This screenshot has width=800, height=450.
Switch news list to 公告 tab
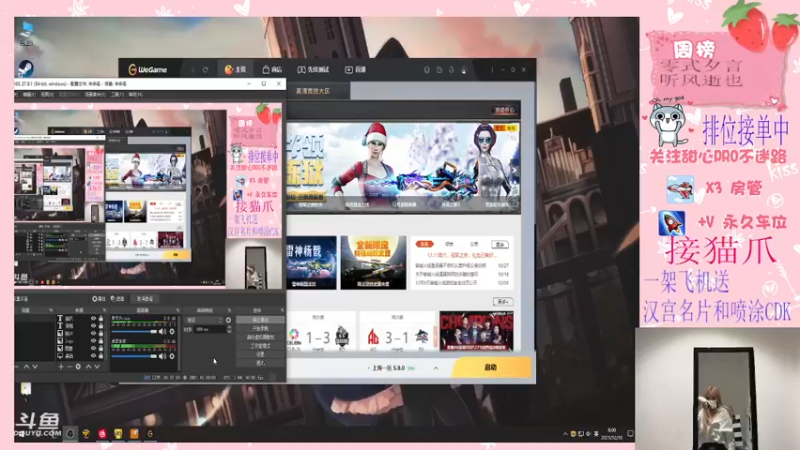click(x=474, y=244)
